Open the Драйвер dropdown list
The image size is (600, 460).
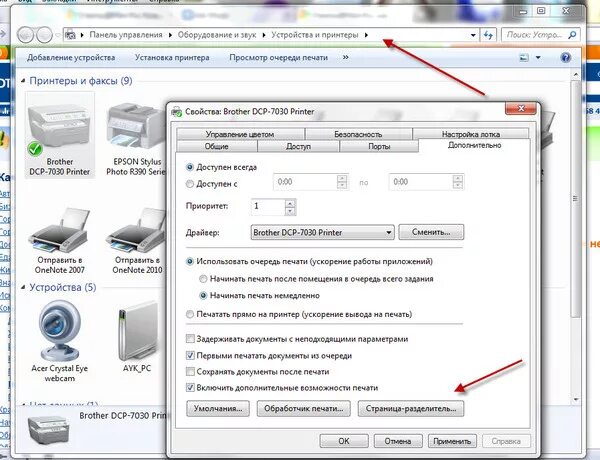tap(322, 232)
